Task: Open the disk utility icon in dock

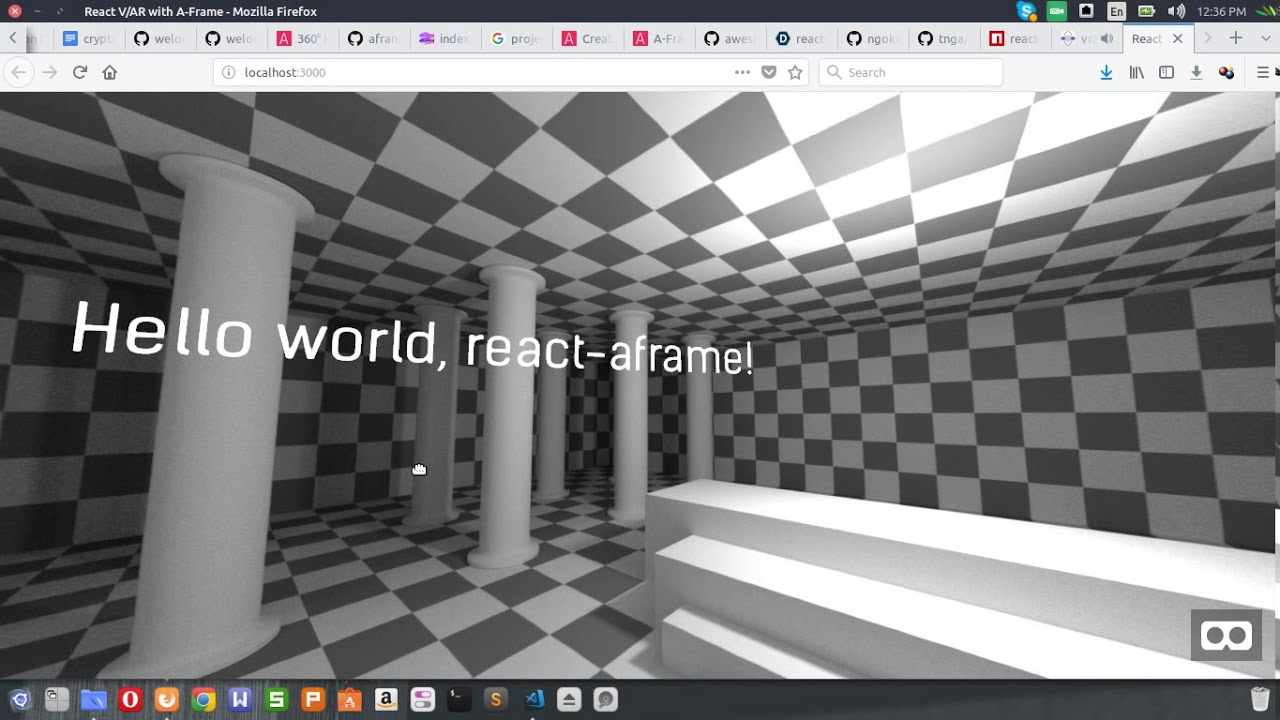Action: coord(605,700)
